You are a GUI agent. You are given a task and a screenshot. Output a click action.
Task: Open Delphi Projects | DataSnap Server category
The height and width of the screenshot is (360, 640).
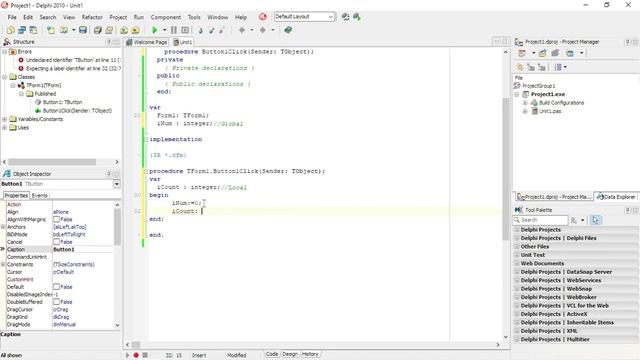tap(576, 272)
